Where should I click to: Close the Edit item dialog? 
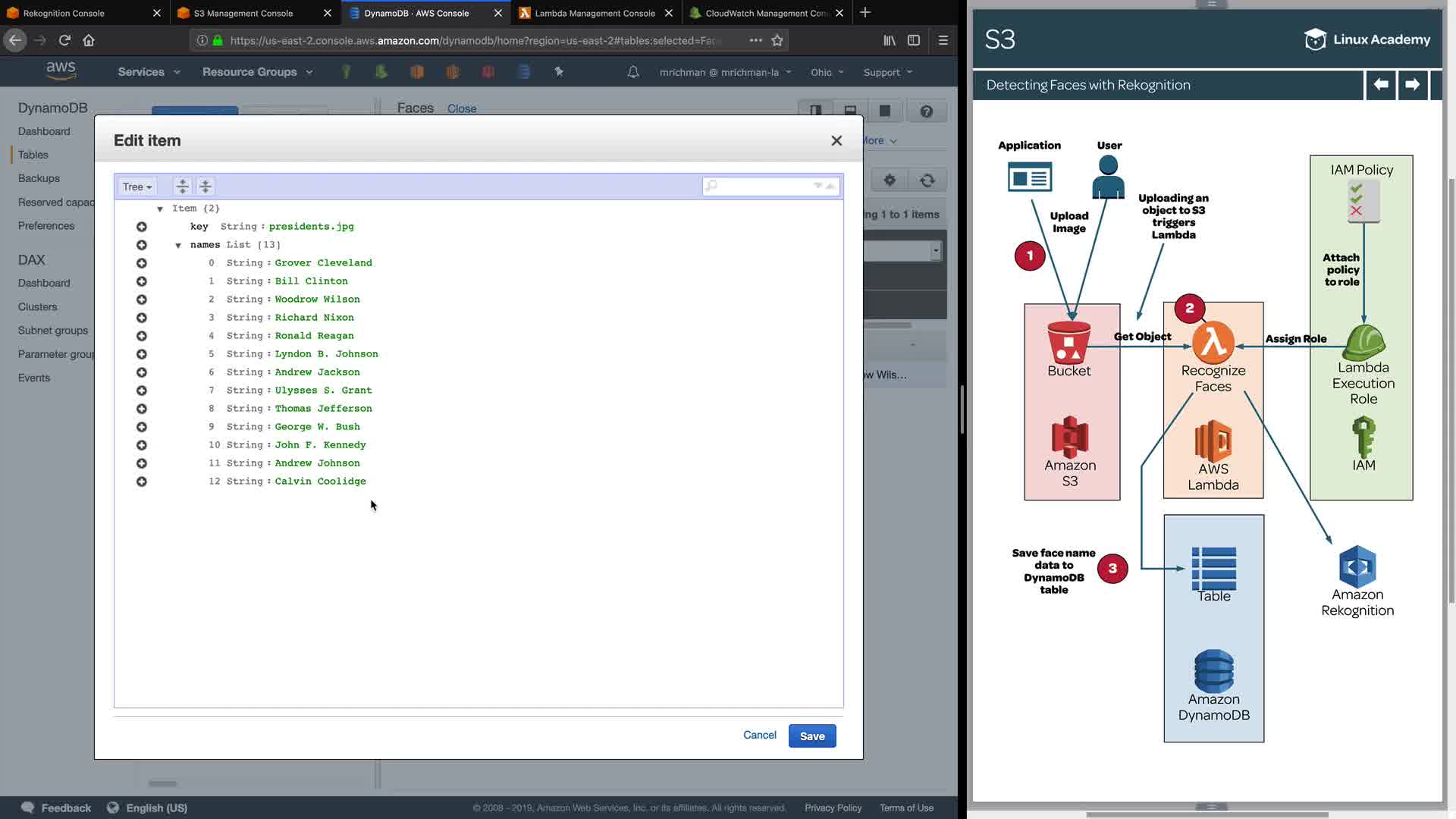point(836,141)
